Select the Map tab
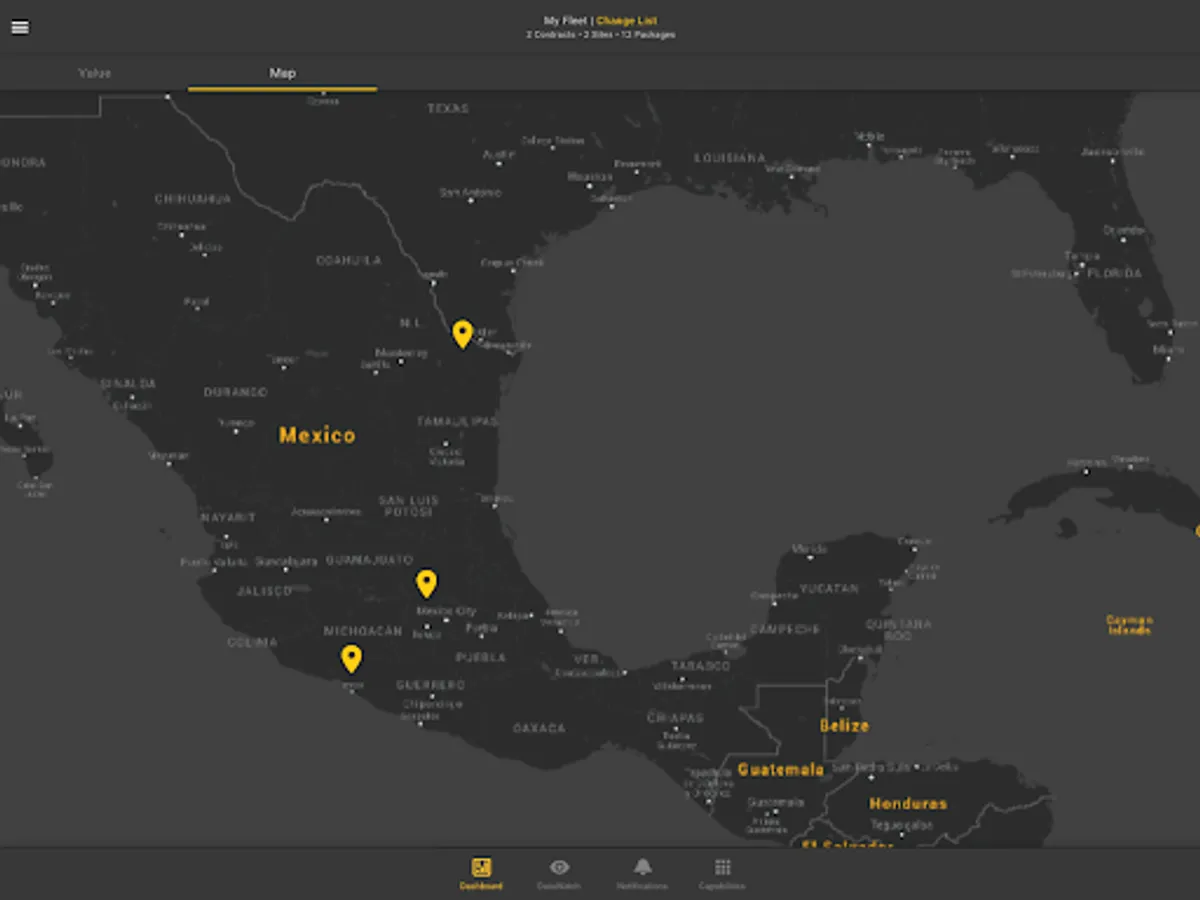 click(283, 73)
